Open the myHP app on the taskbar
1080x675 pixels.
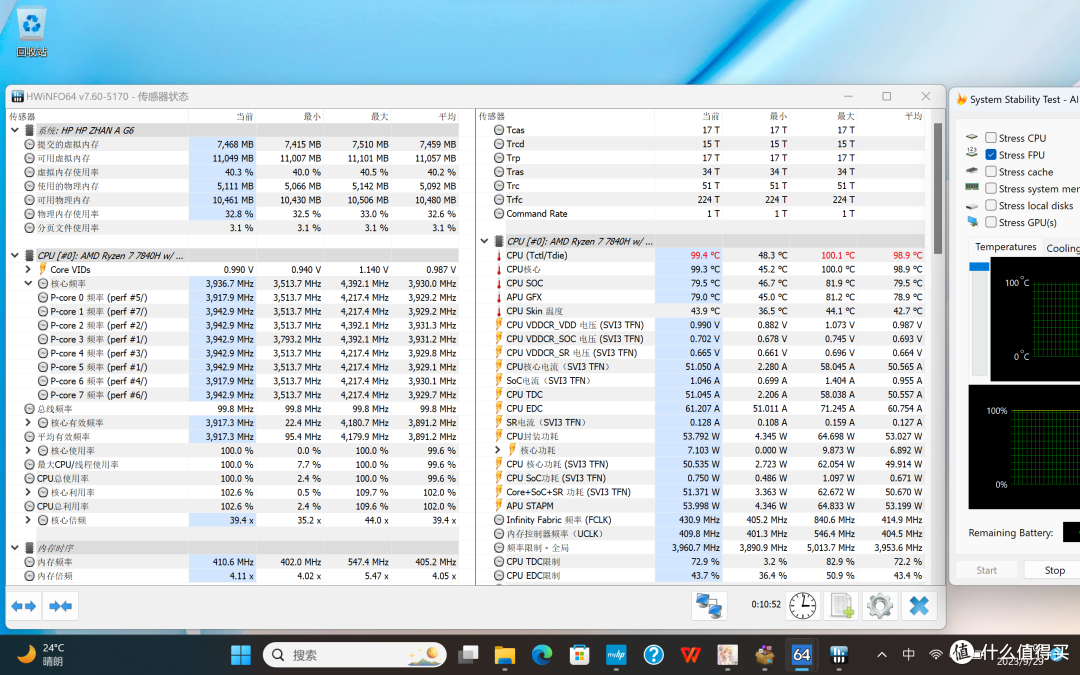[616, 654]
